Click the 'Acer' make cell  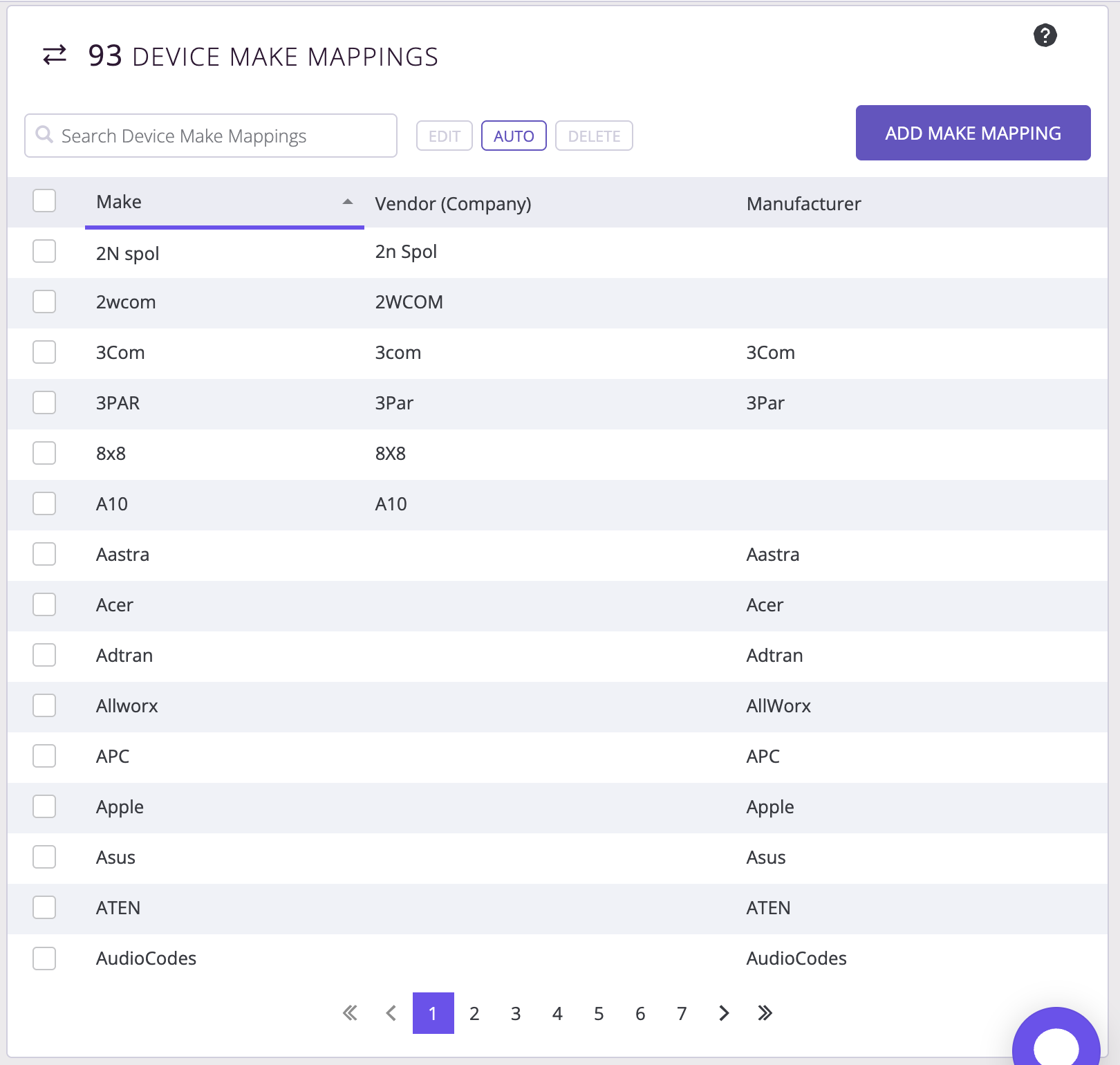click(x=114, y=604)
